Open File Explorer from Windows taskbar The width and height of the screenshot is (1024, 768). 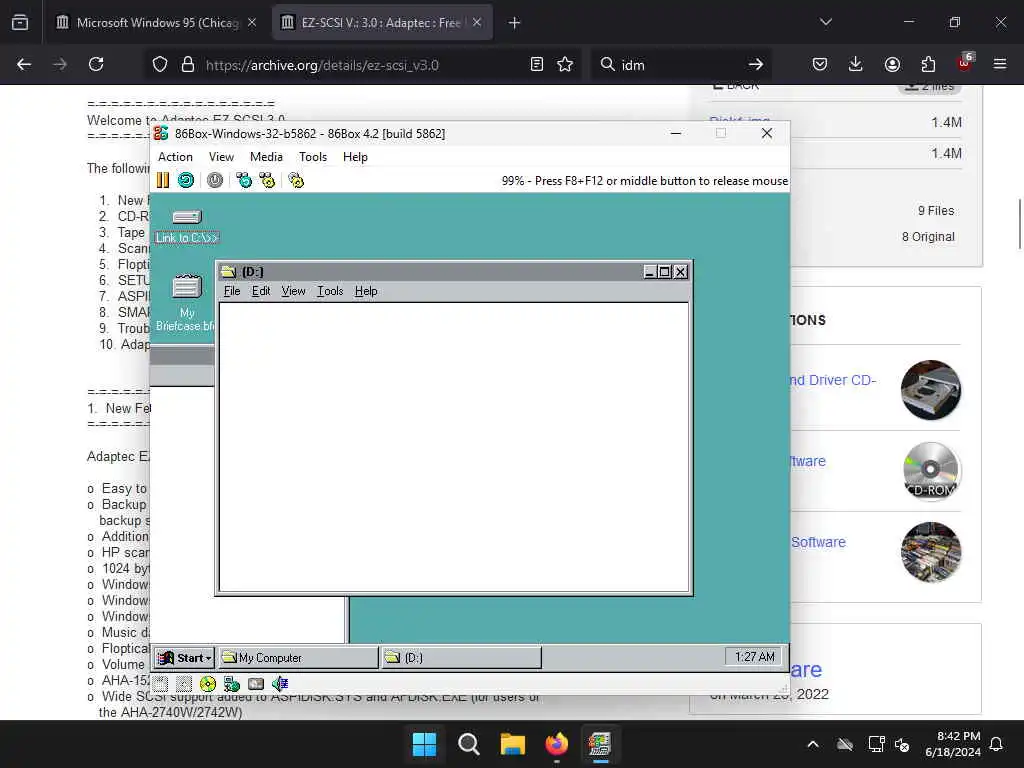pyautogui.click(x=513, y=744)
